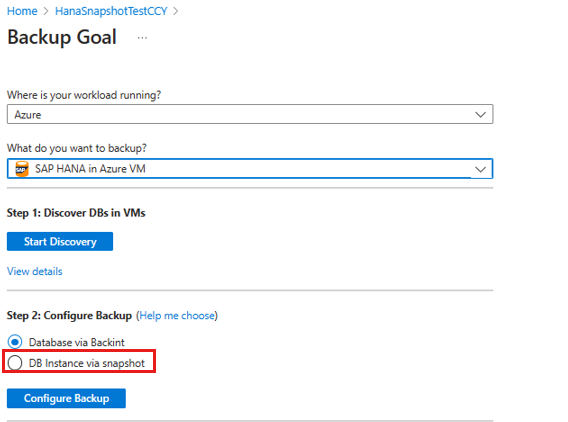Click the Start Discovery button

pyautogui.click(x=60, y=241)
